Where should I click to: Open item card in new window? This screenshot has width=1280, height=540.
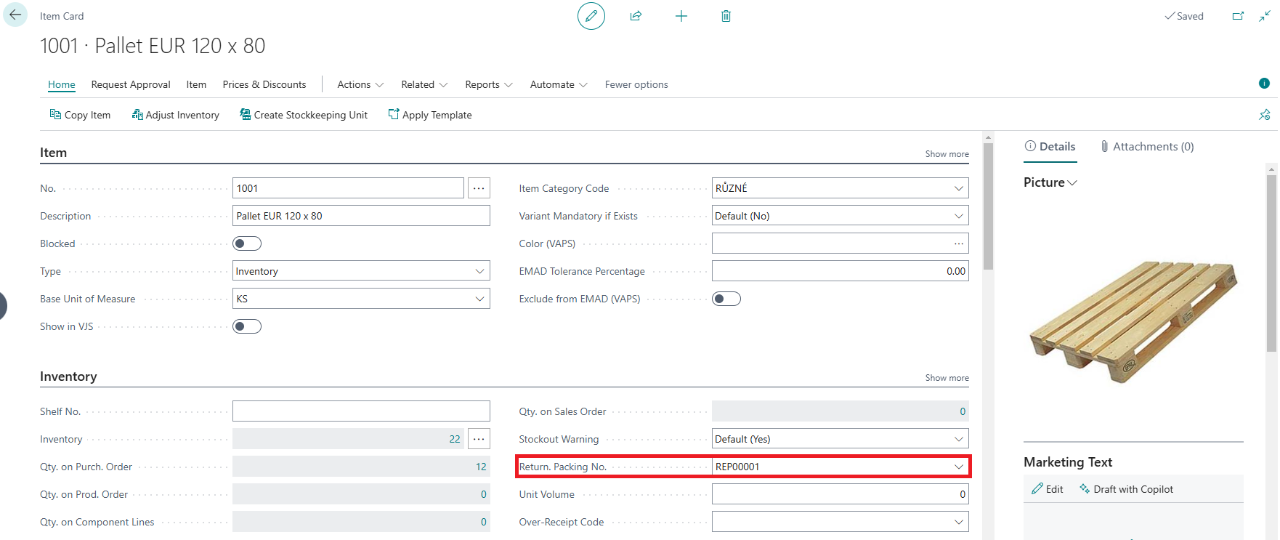pos(1238,16)
